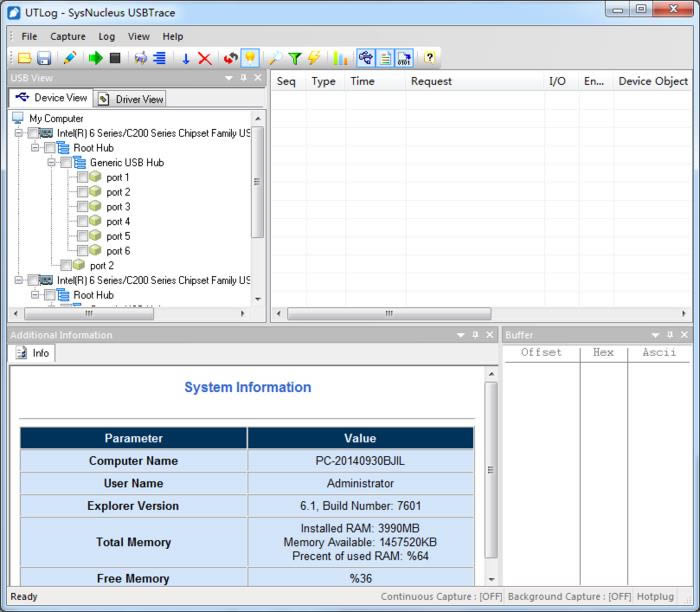Screen dimensions: 700x612
Task: Tick the port 5 checkbox
Action: [83, 236]
